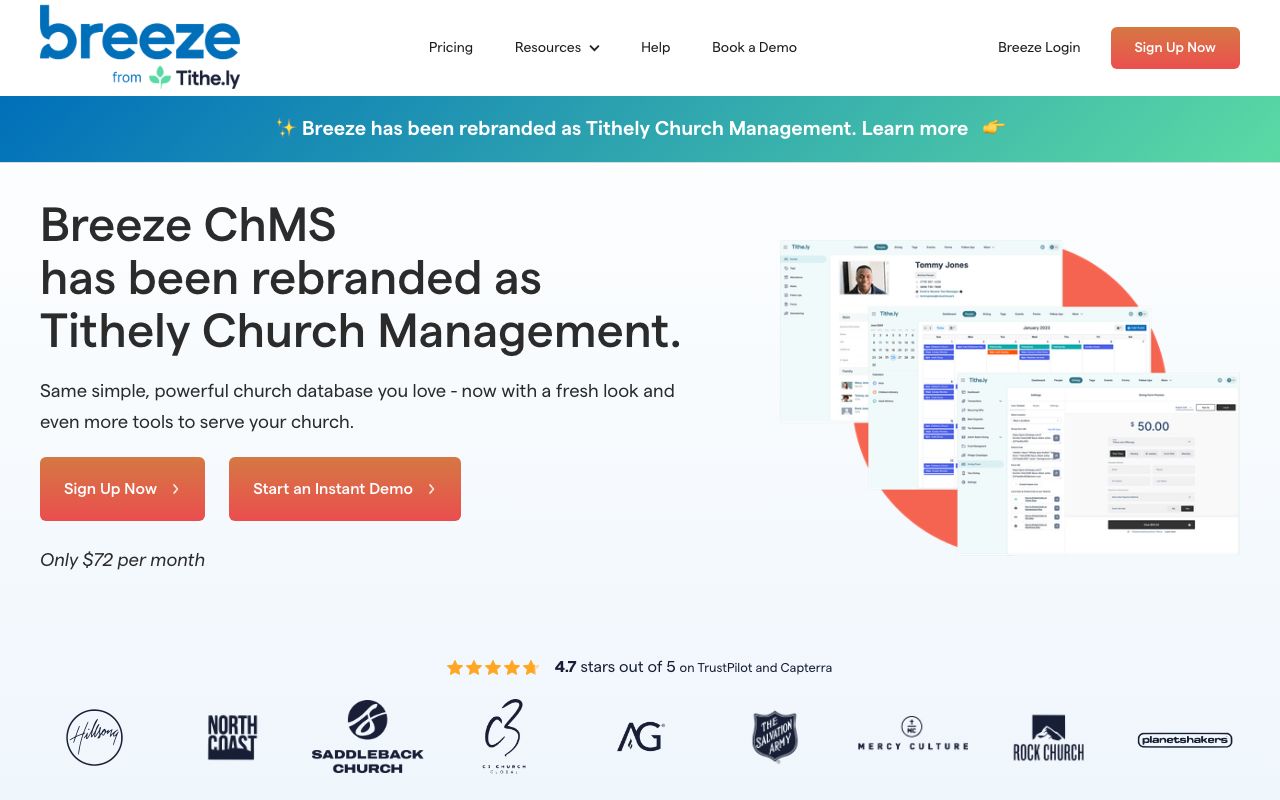Click the Hillsong logo

point(94,737)
